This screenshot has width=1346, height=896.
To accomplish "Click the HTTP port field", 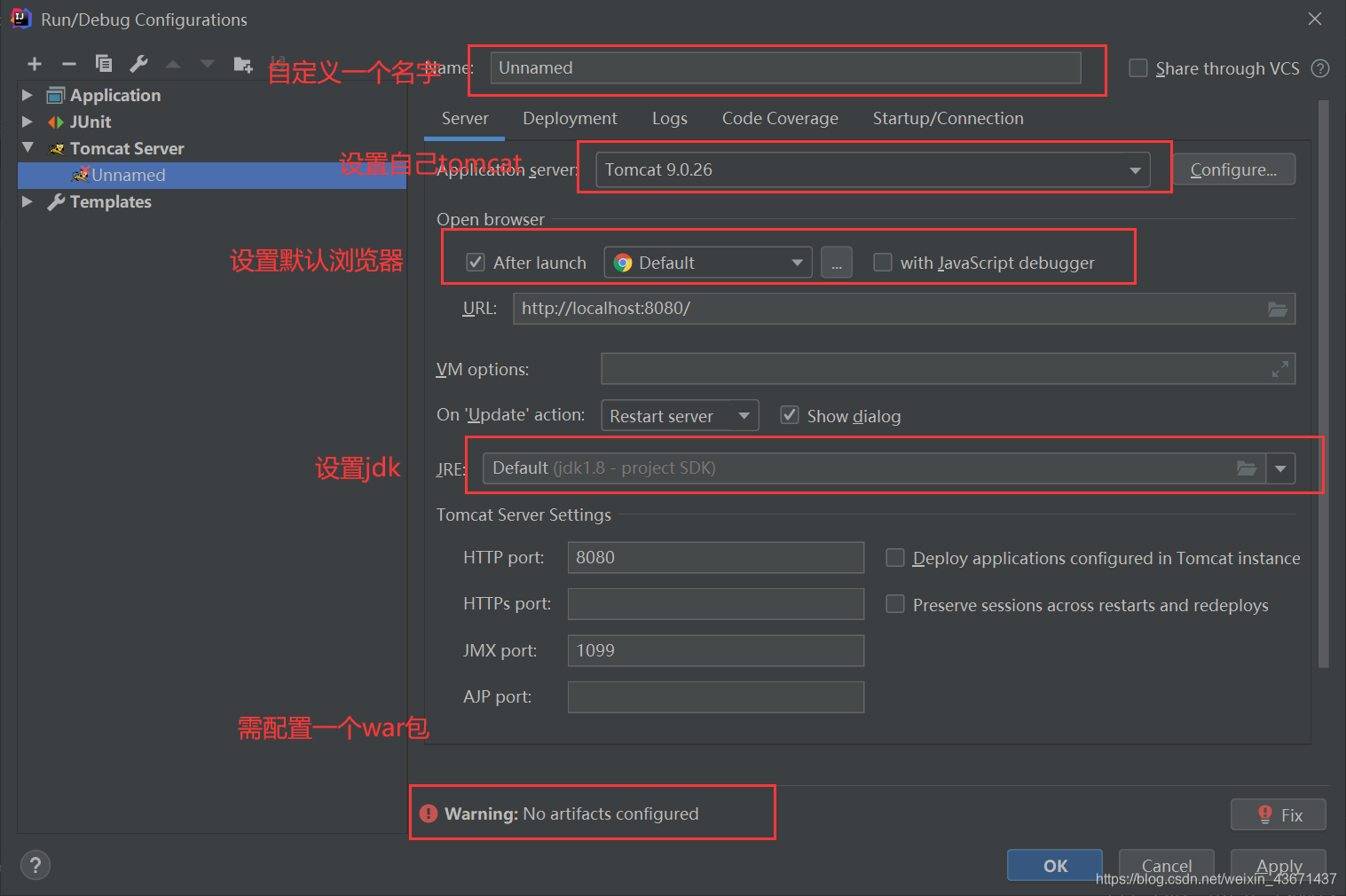I will click(716, 557).
